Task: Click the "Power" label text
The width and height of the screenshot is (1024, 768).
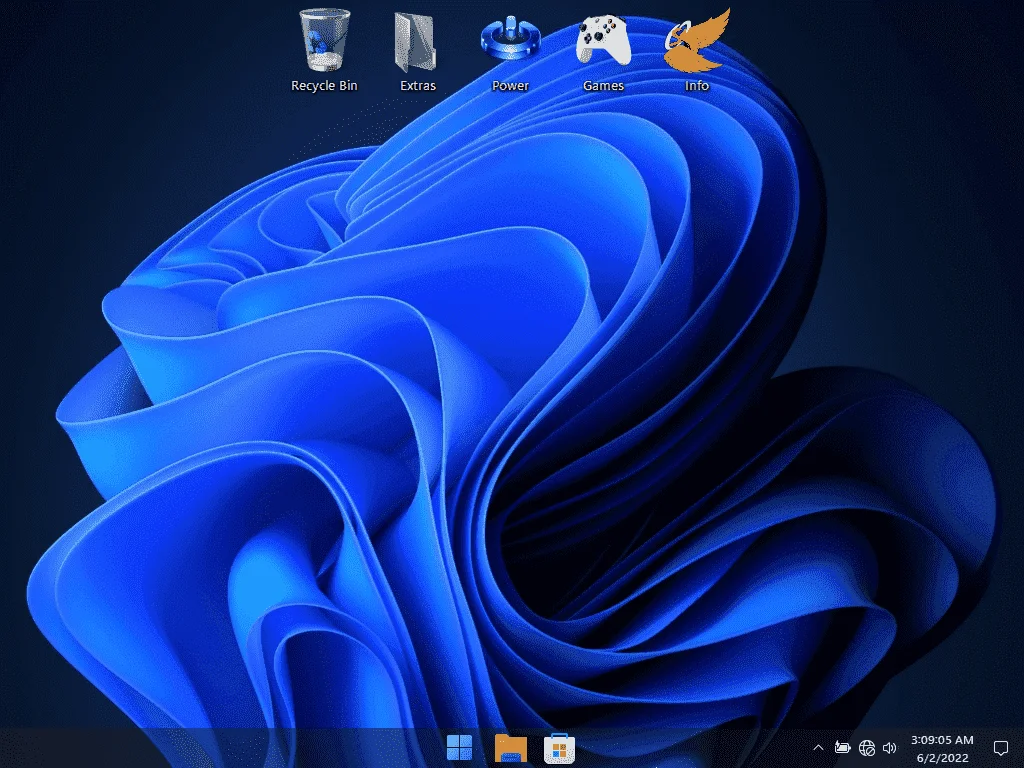Action: [511, 86]
